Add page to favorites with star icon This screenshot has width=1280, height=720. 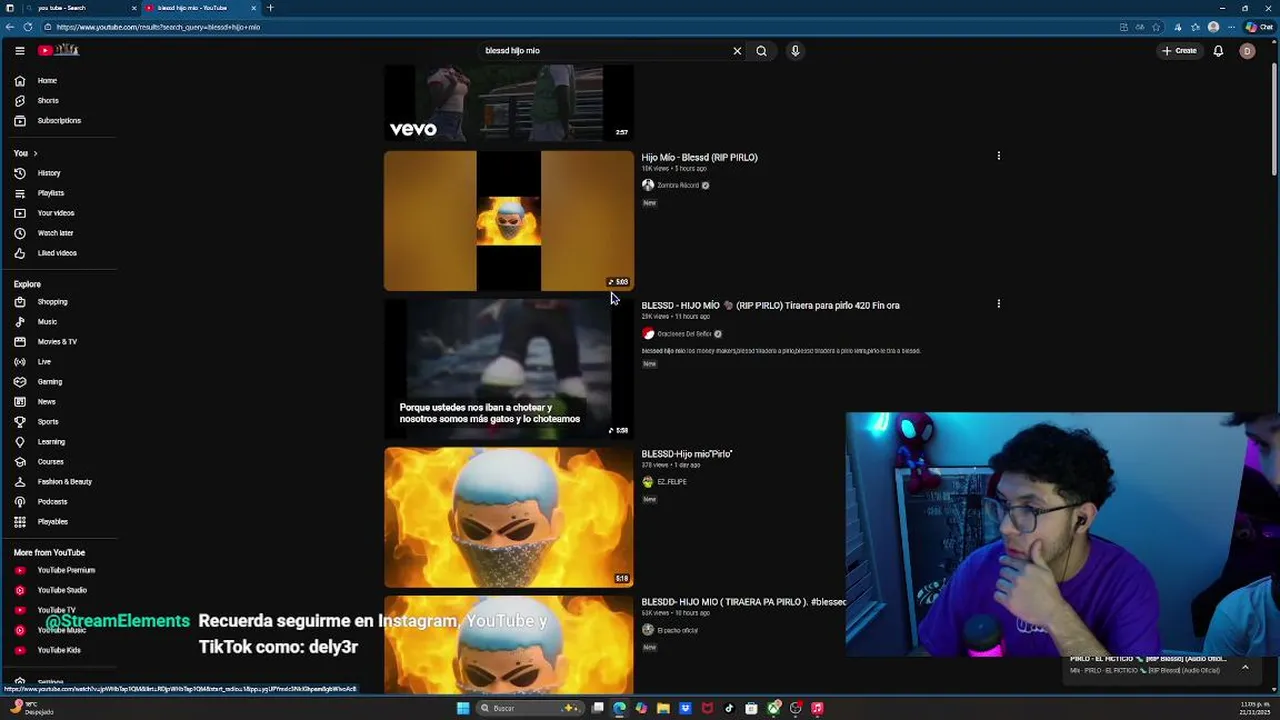click(x=1156, y=27)
